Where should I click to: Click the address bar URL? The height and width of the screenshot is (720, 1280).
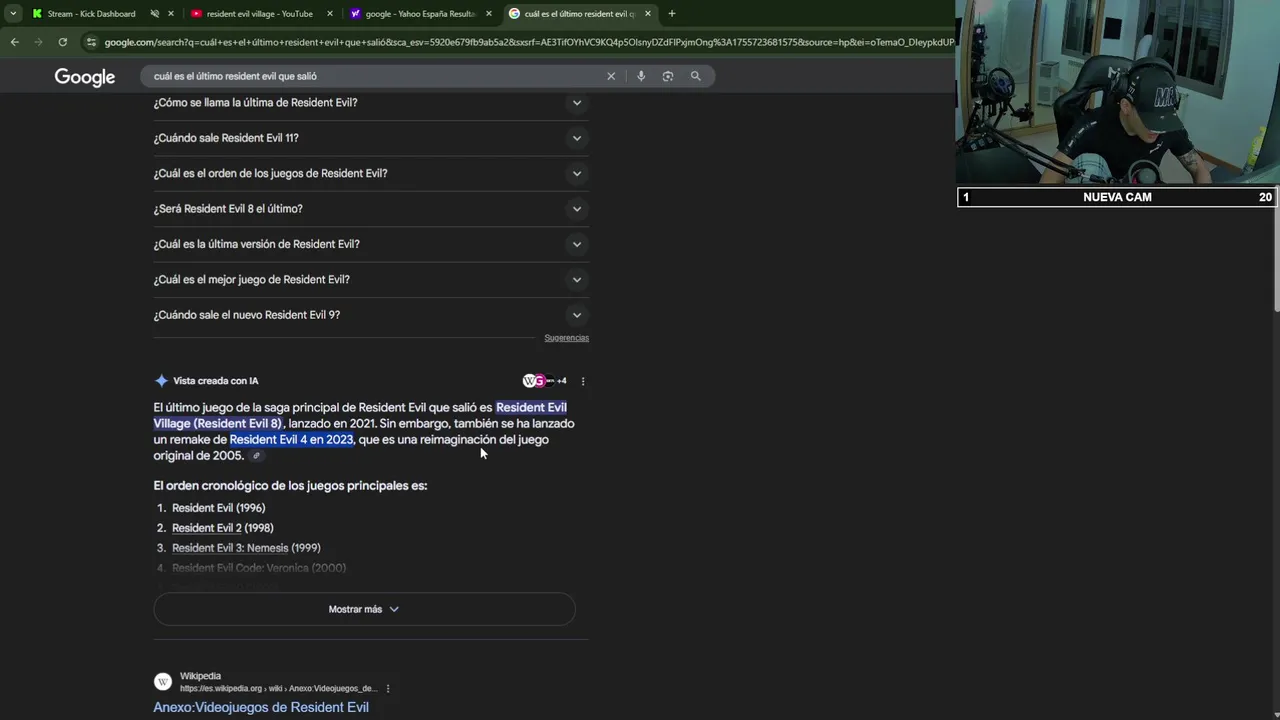528,42
